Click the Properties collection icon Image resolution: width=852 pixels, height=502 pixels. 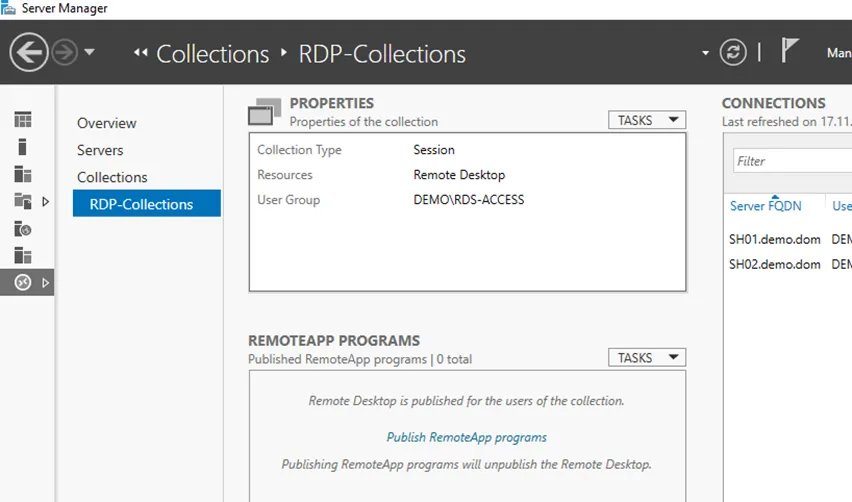coord(265,111)
